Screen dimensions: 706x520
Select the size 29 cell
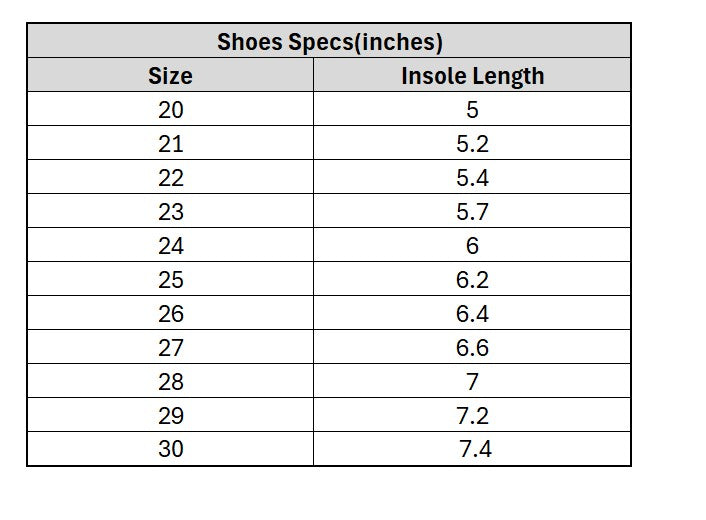coord(170,416)
